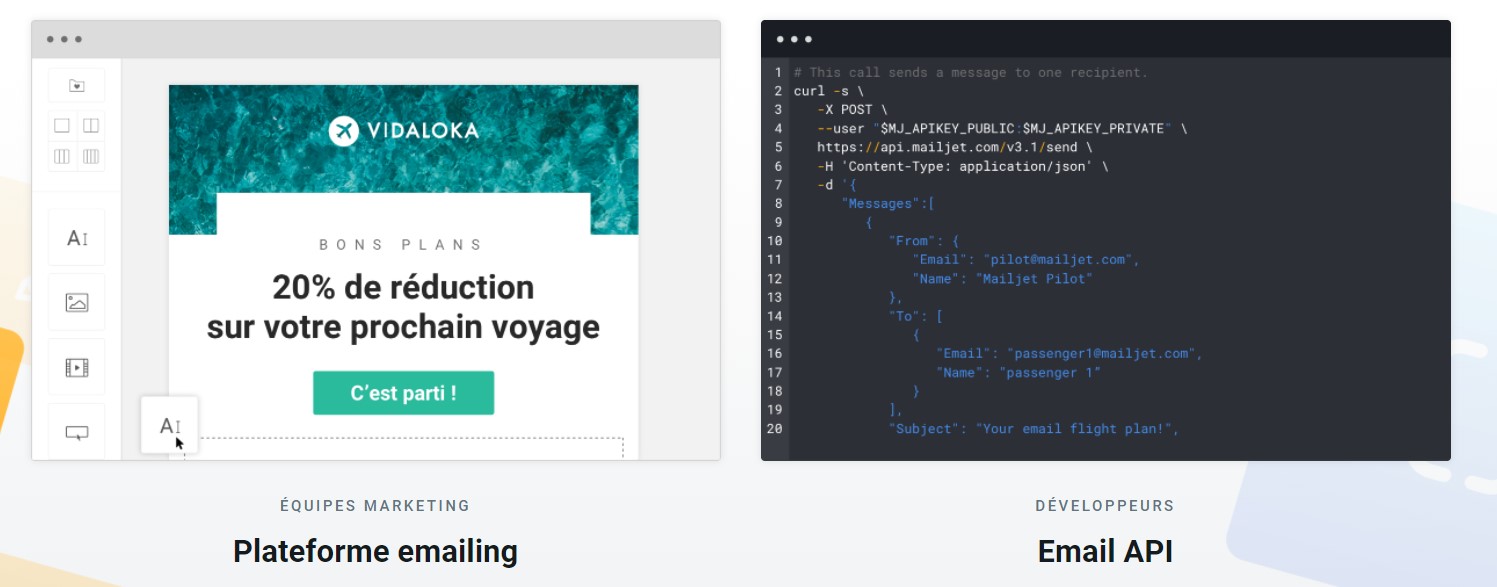The width and height of the screenshot is (1497, 587).
Task: Click the 'Mailjet Pilot' name value
Action: click(1034, 279)
